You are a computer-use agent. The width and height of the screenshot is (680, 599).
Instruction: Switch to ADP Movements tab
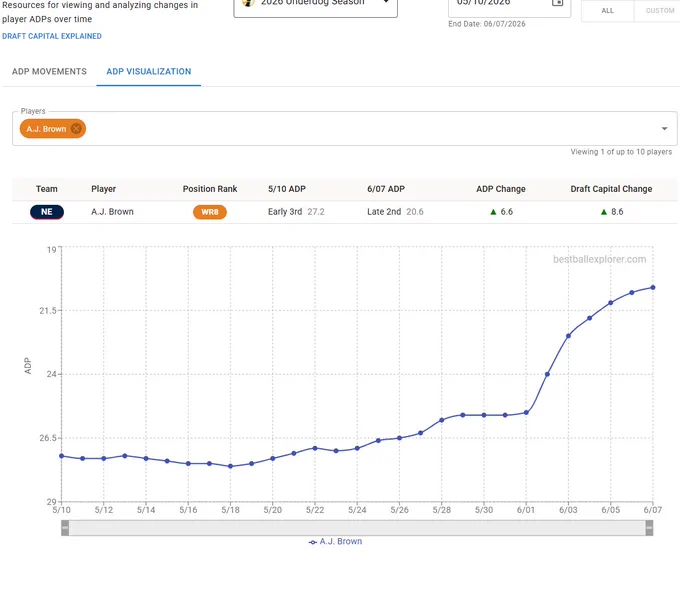pos(49,72)
